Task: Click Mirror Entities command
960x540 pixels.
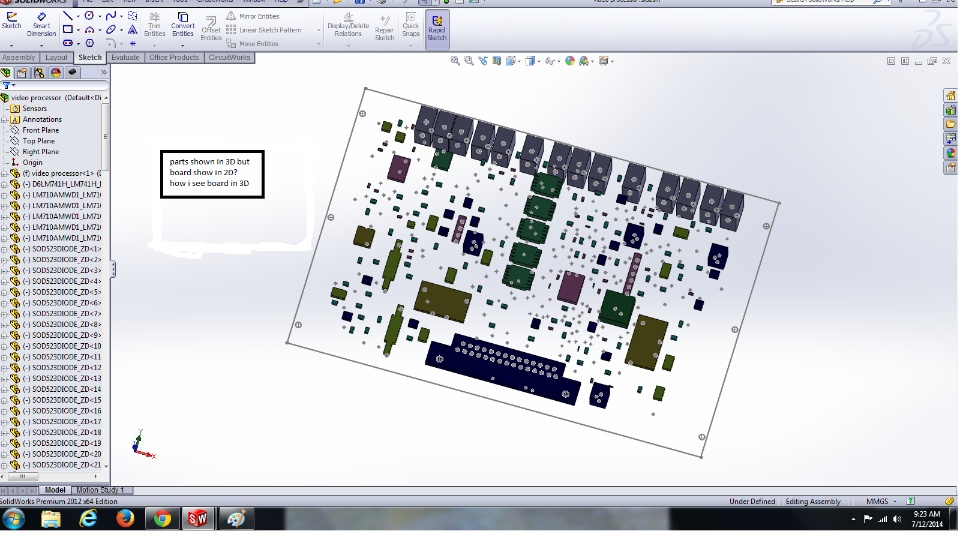Action: (x=253, y=16)
